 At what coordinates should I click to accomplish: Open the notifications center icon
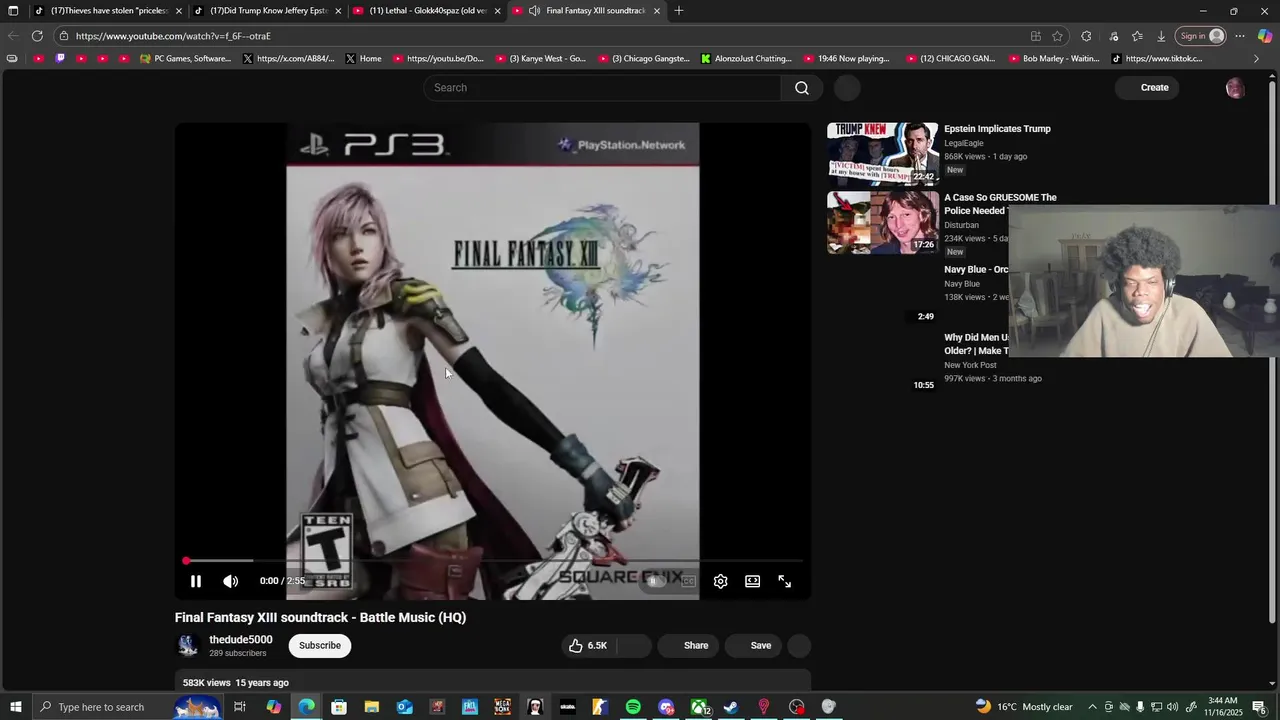tap(1258, 707)
